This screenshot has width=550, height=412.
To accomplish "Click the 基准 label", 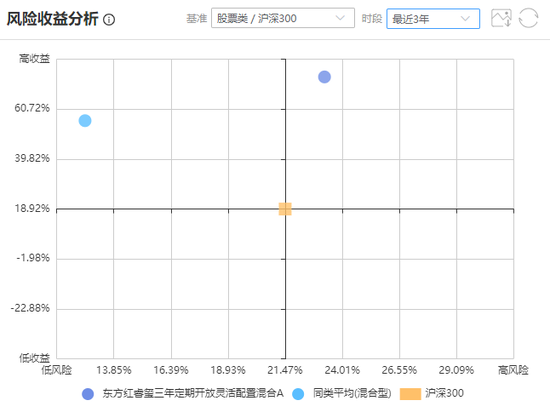I will (196, 18).
